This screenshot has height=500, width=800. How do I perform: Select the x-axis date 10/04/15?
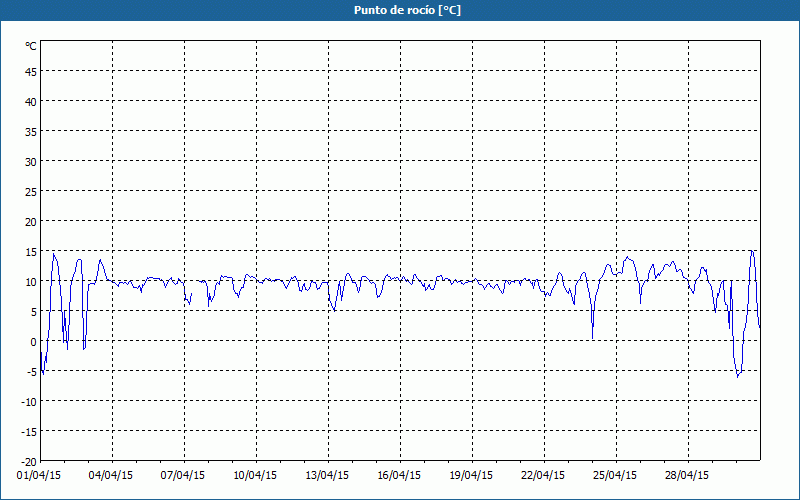click(x=255, y=476)
